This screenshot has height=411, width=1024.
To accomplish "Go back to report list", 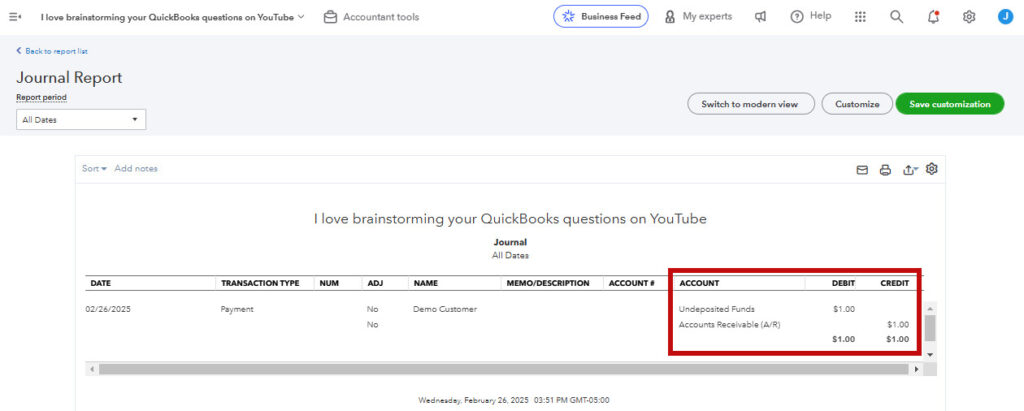I will point(52,51).
